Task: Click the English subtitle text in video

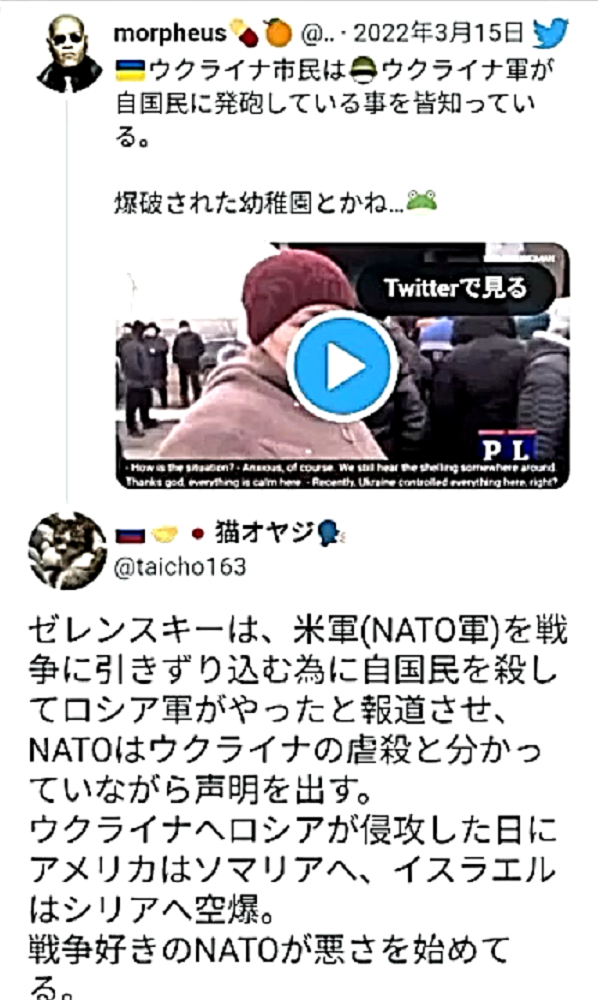Action: pos(340,475)
